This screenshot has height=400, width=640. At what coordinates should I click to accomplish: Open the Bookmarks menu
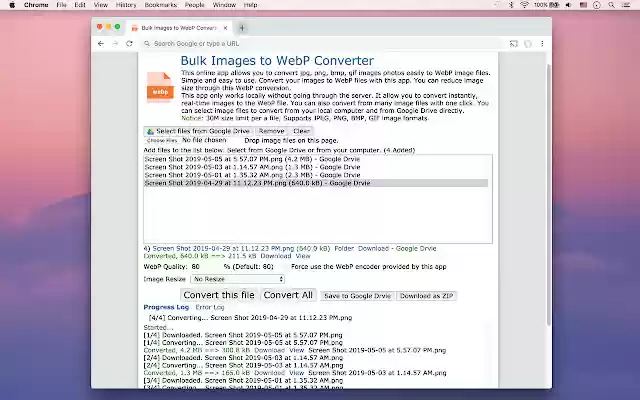[x=160, y=5]
